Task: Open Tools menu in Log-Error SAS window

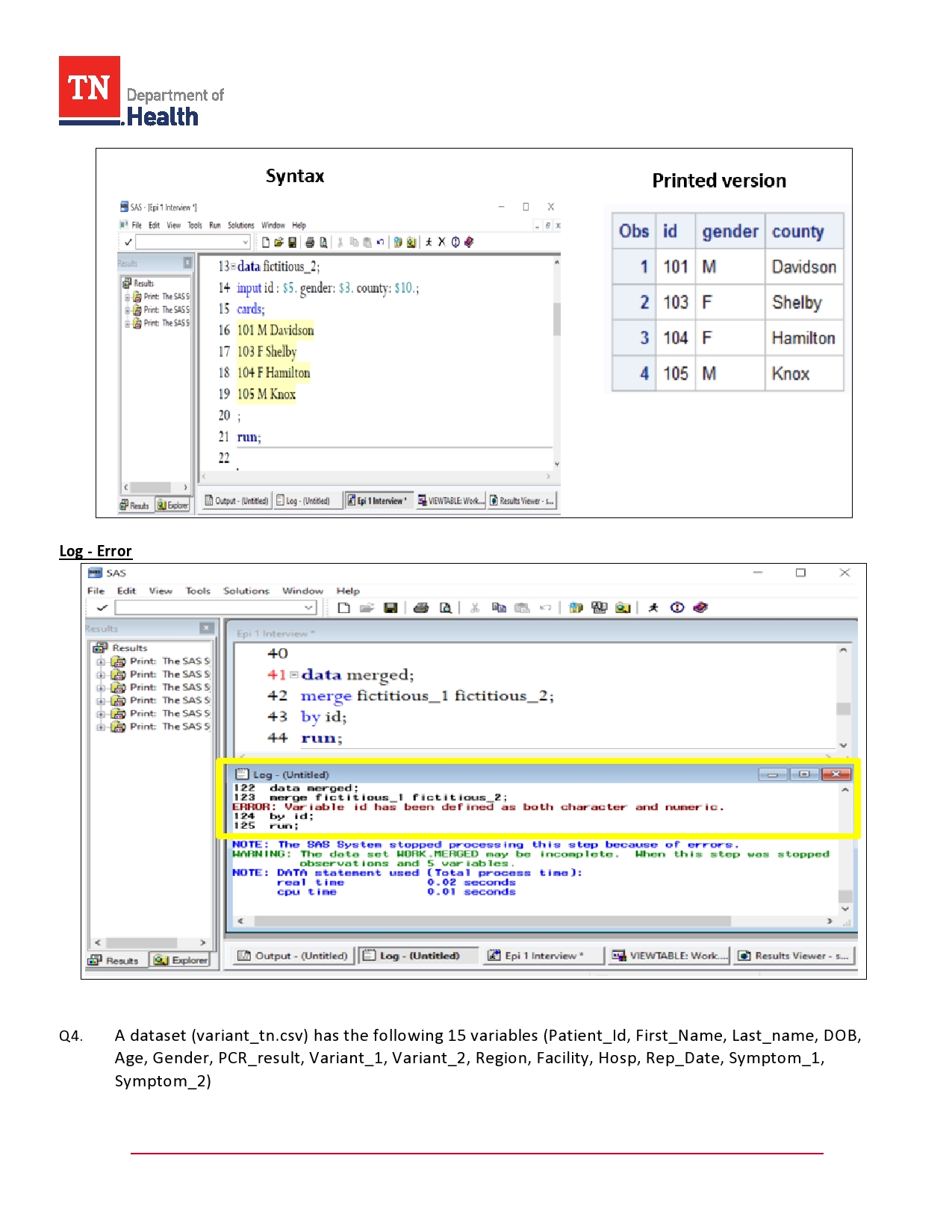Action: coord(198,591)
